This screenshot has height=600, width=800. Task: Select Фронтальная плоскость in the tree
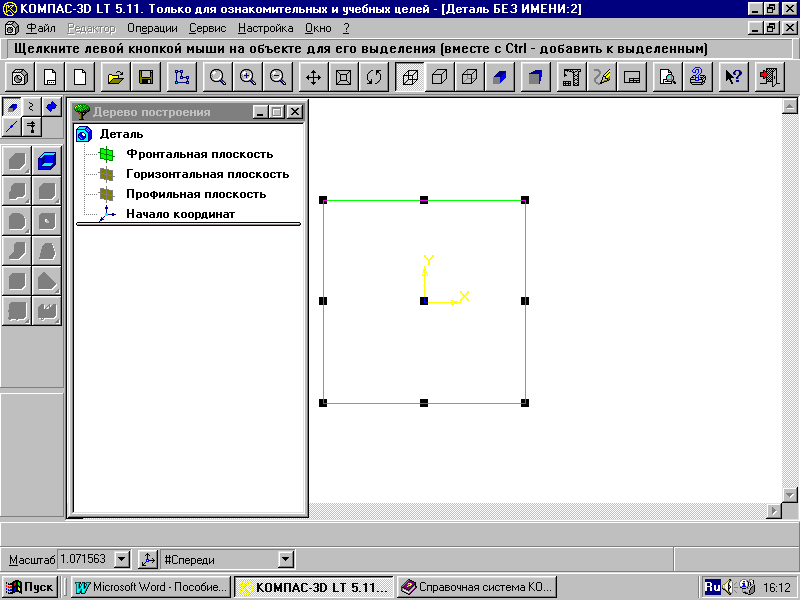click(199, 154)
